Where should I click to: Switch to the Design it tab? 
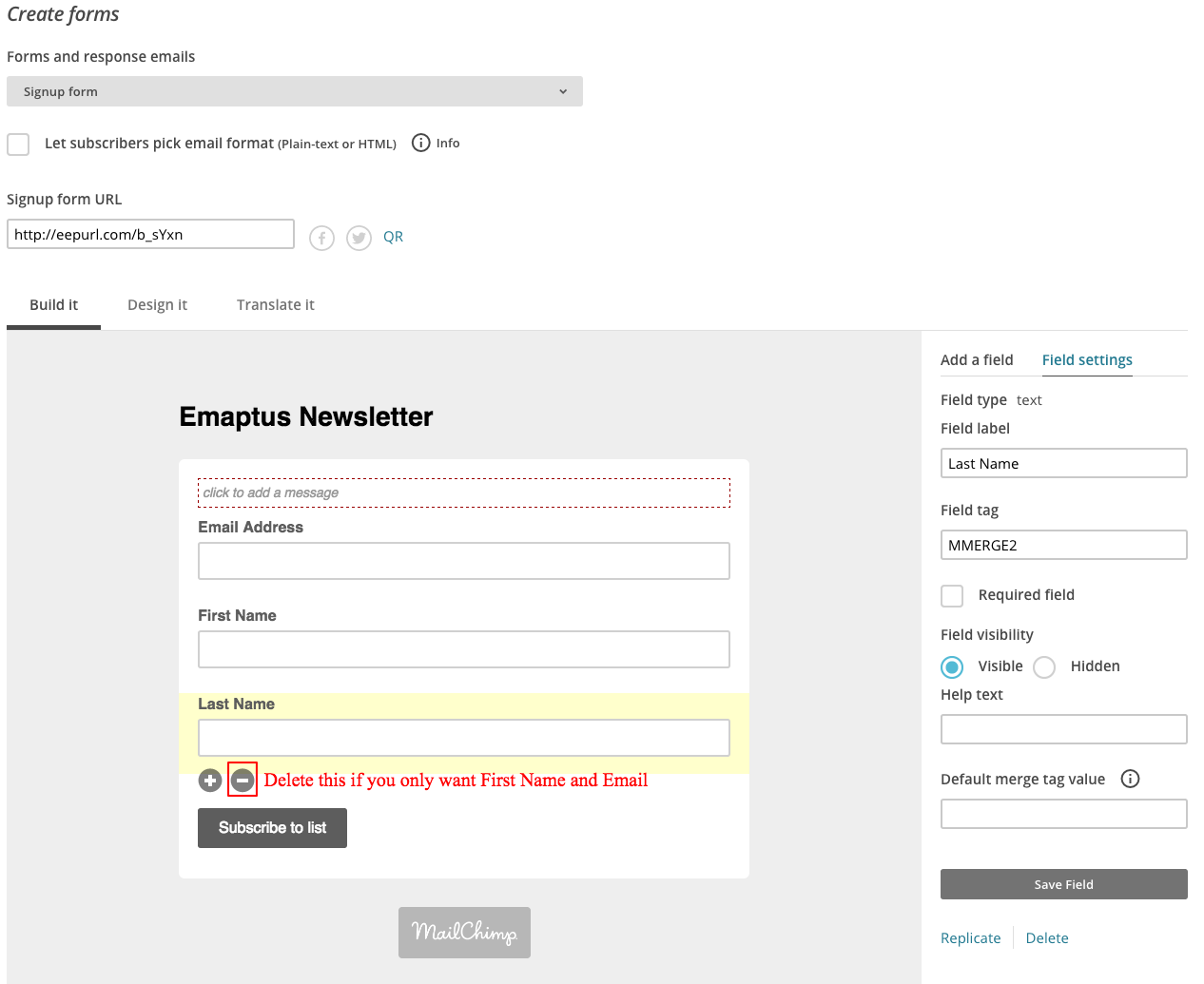tap(157, 305)
